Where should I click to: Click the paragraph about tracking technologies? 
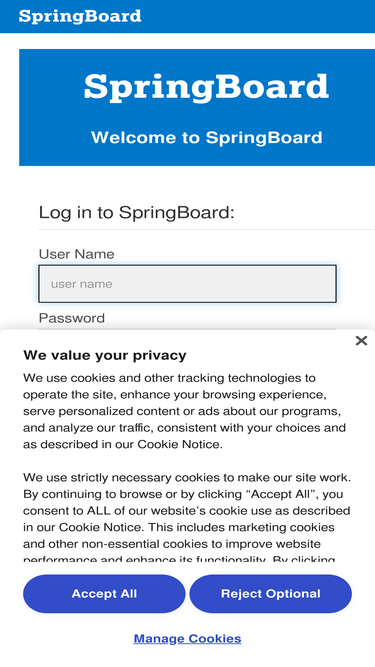pyautogui.click(x=185, y=411)
